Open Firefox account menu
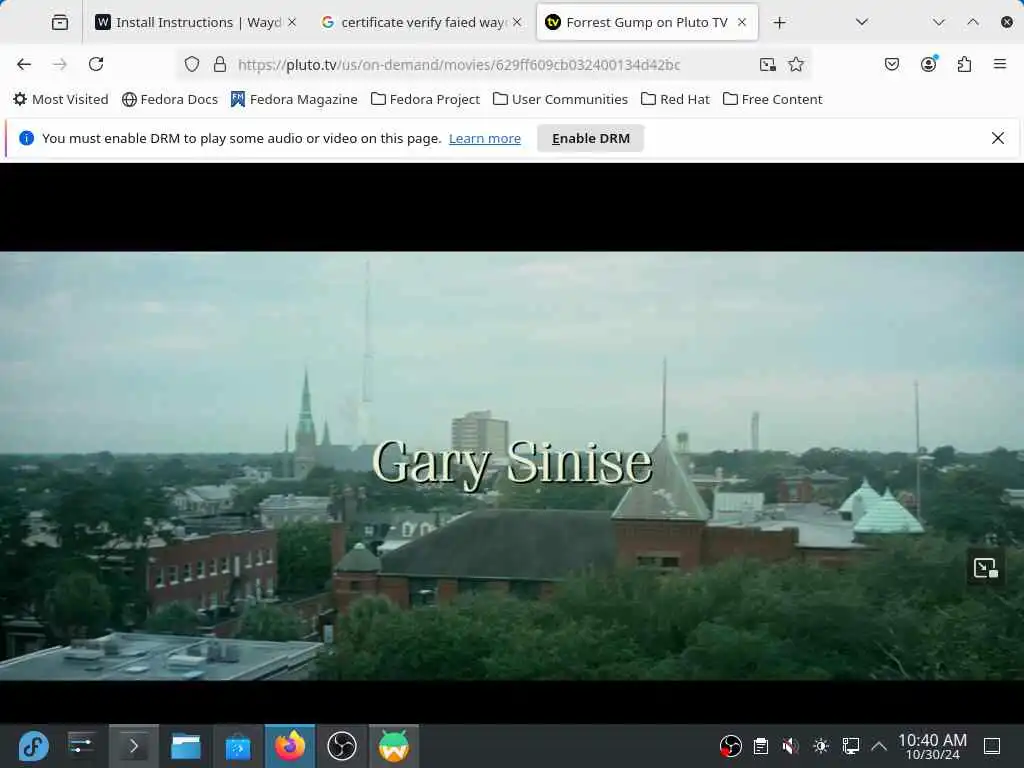 (929, 64)
